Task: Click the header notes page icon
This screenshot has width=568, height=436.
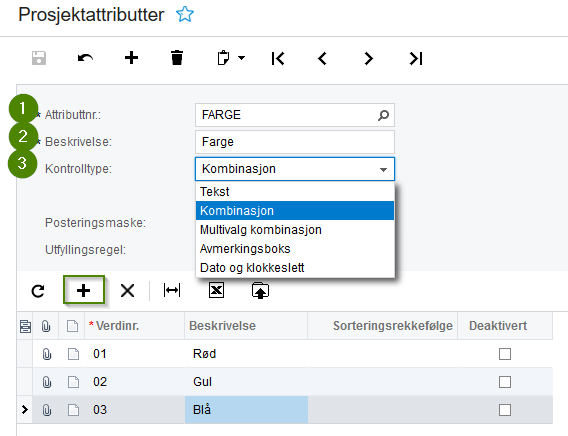Action: click(72, 326)
